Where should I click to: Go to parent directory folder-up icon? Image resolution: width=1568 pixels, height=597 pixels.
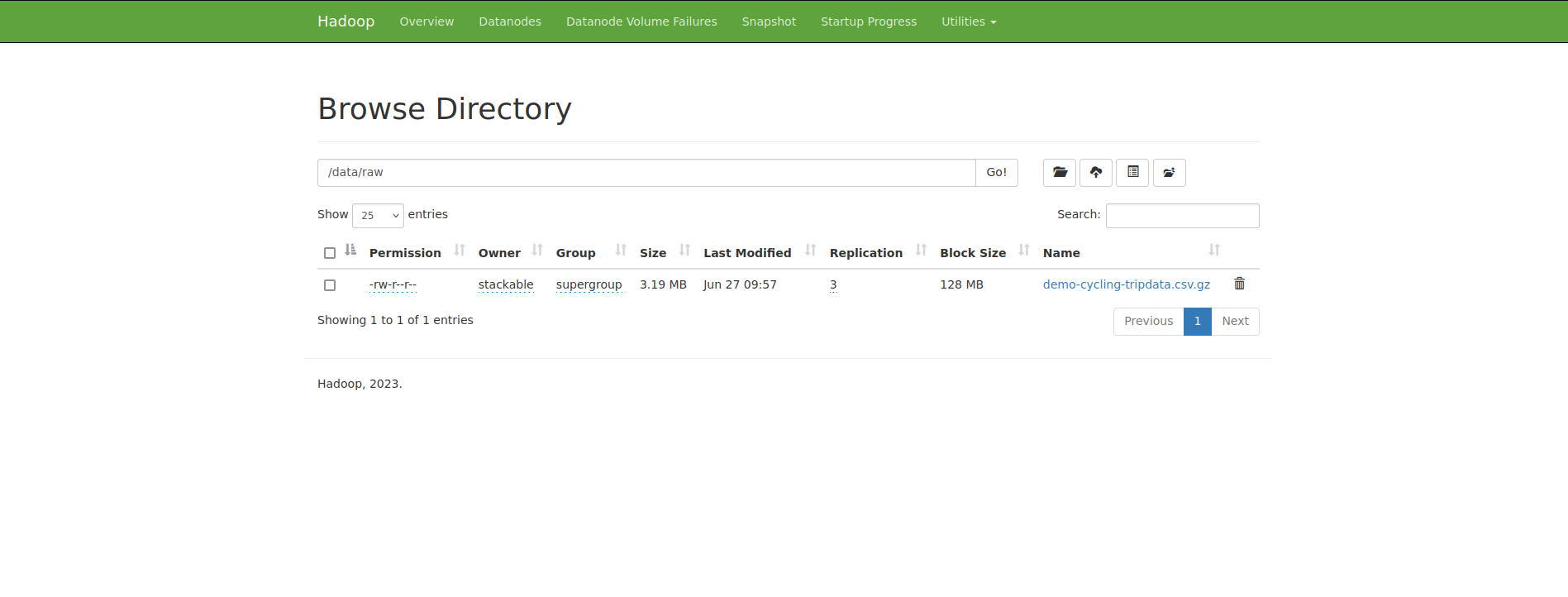coord(1169,173)
